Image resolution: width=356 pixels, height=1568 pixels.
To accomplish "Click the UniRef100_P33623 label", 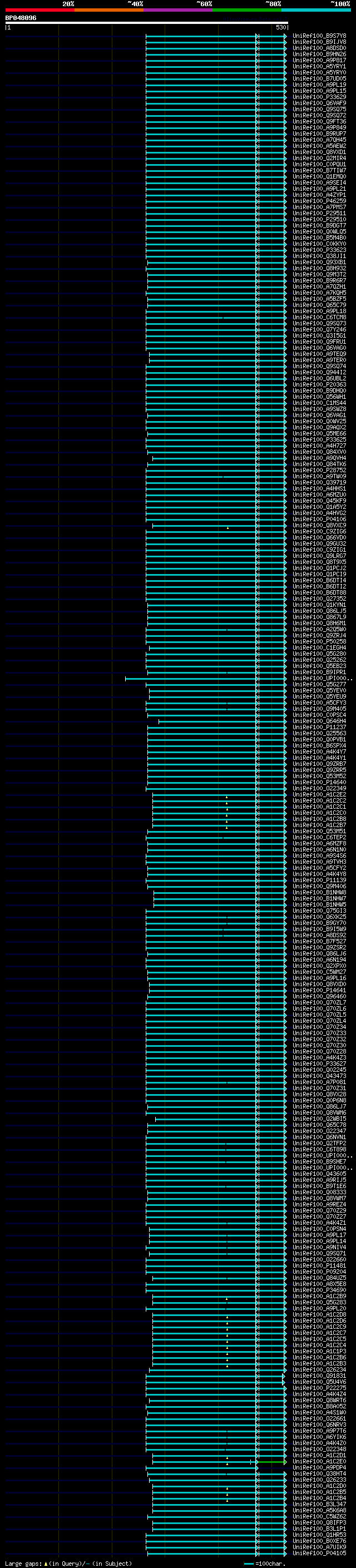I will 319,250.
